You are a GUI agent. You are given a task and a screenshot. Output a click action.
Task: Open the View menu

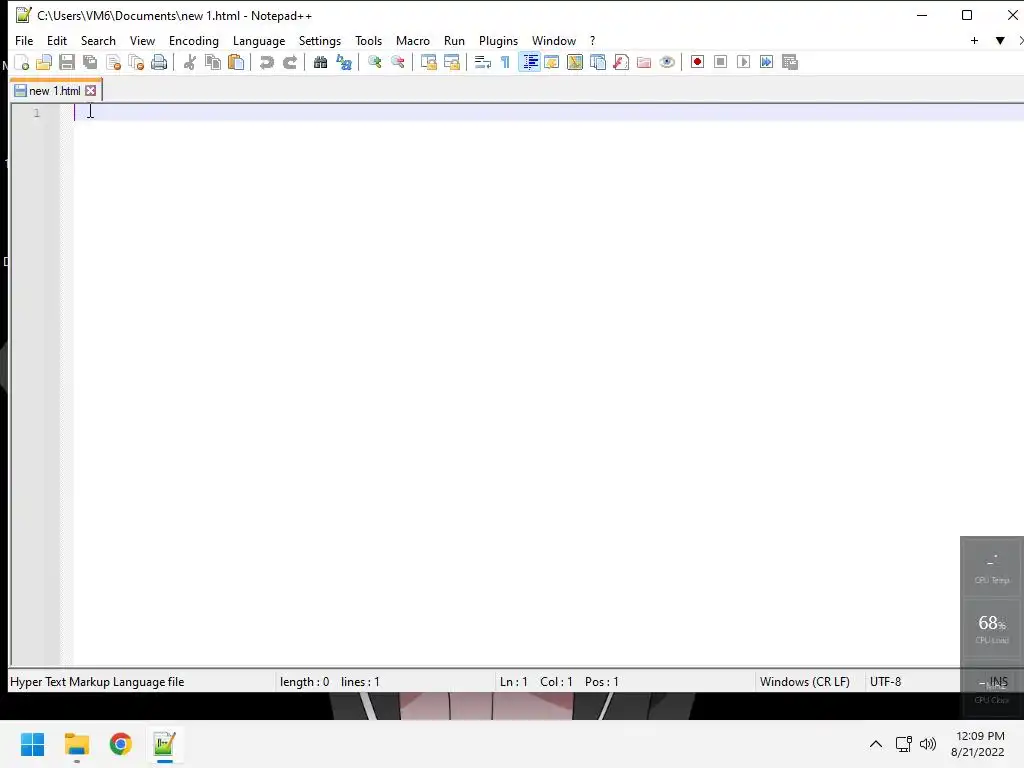[142, 40]
